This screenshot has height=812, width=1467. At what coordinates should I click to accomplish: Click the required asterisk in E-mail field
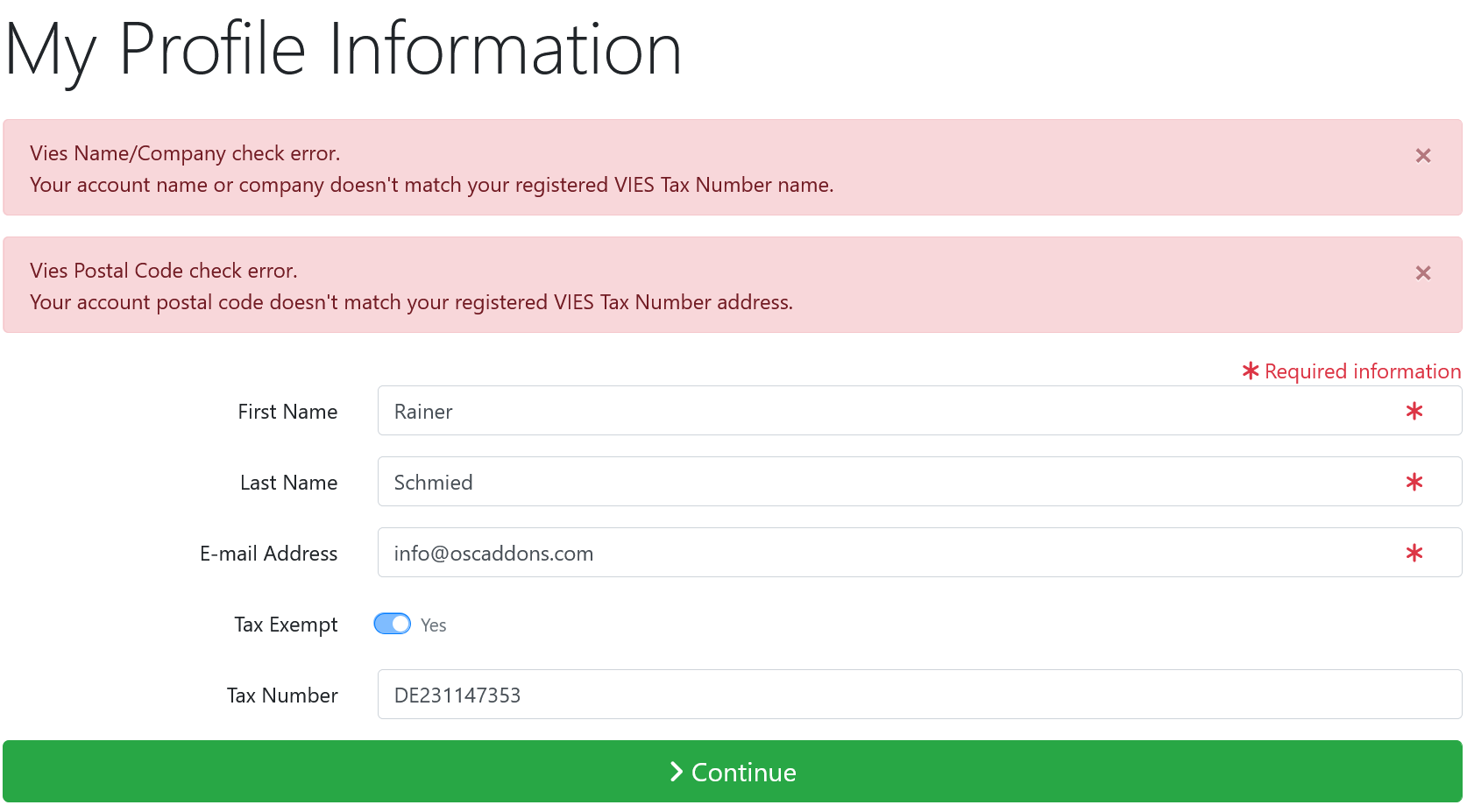click(1414, 553)
